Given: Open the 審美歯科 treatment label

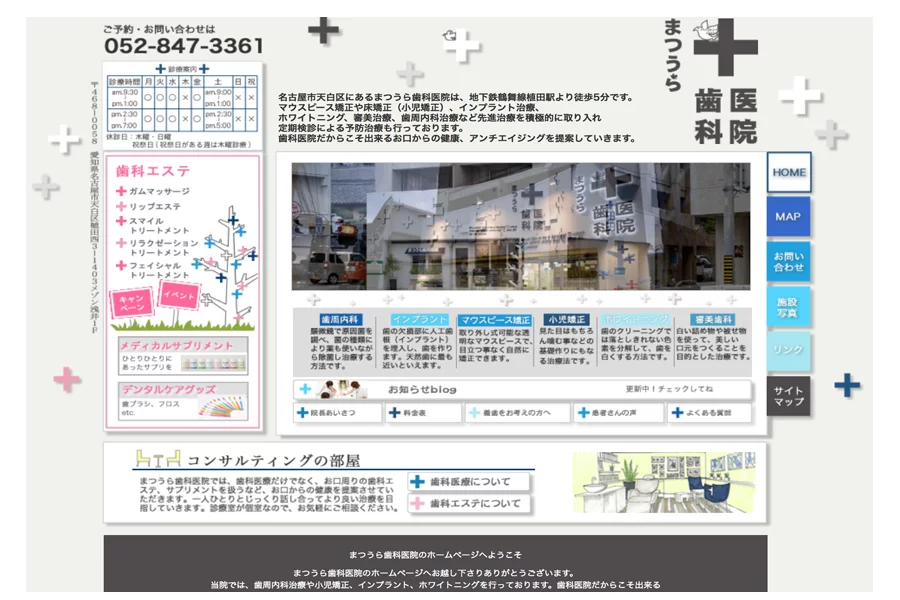Looking at the screenshot, I should coord(713,319).
